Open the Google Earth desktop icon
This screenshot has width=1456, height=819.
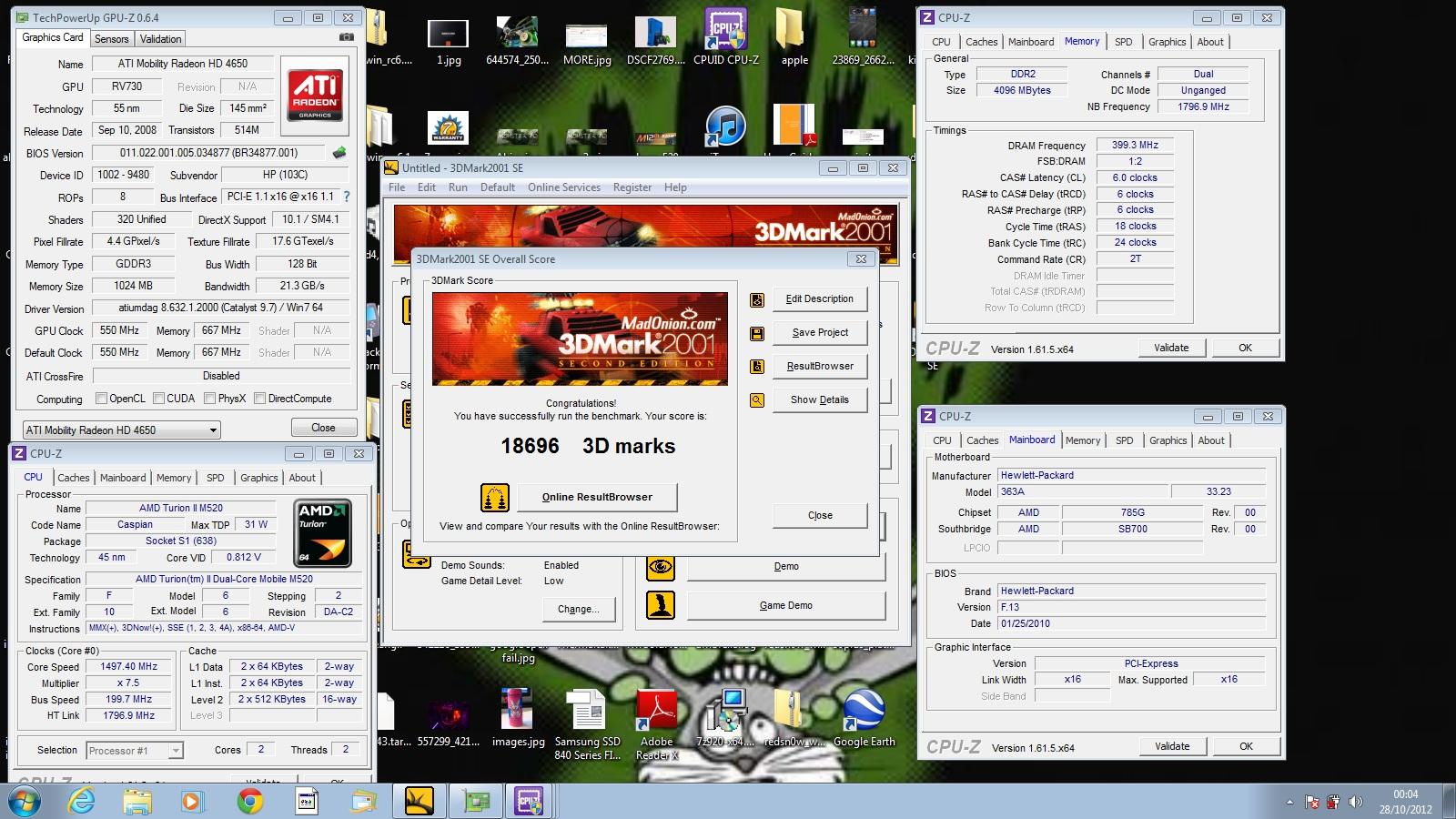pos(864,719)
